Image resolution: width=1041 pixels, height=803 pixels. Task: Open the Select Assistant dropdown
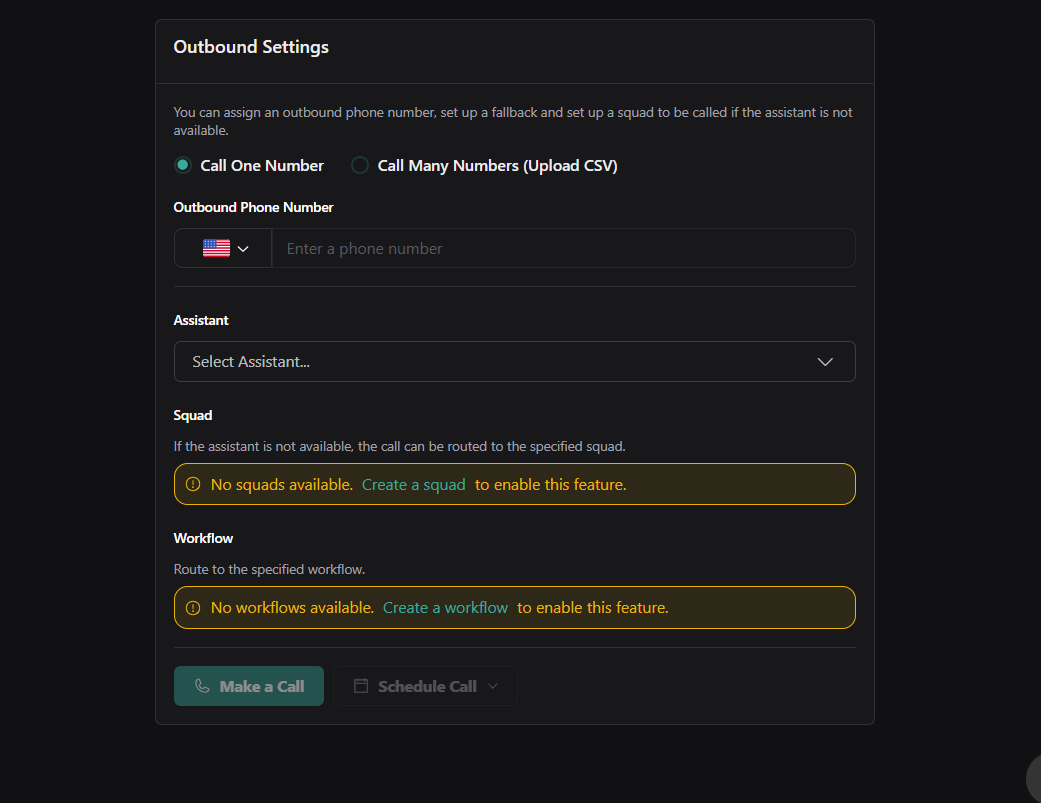500,362
